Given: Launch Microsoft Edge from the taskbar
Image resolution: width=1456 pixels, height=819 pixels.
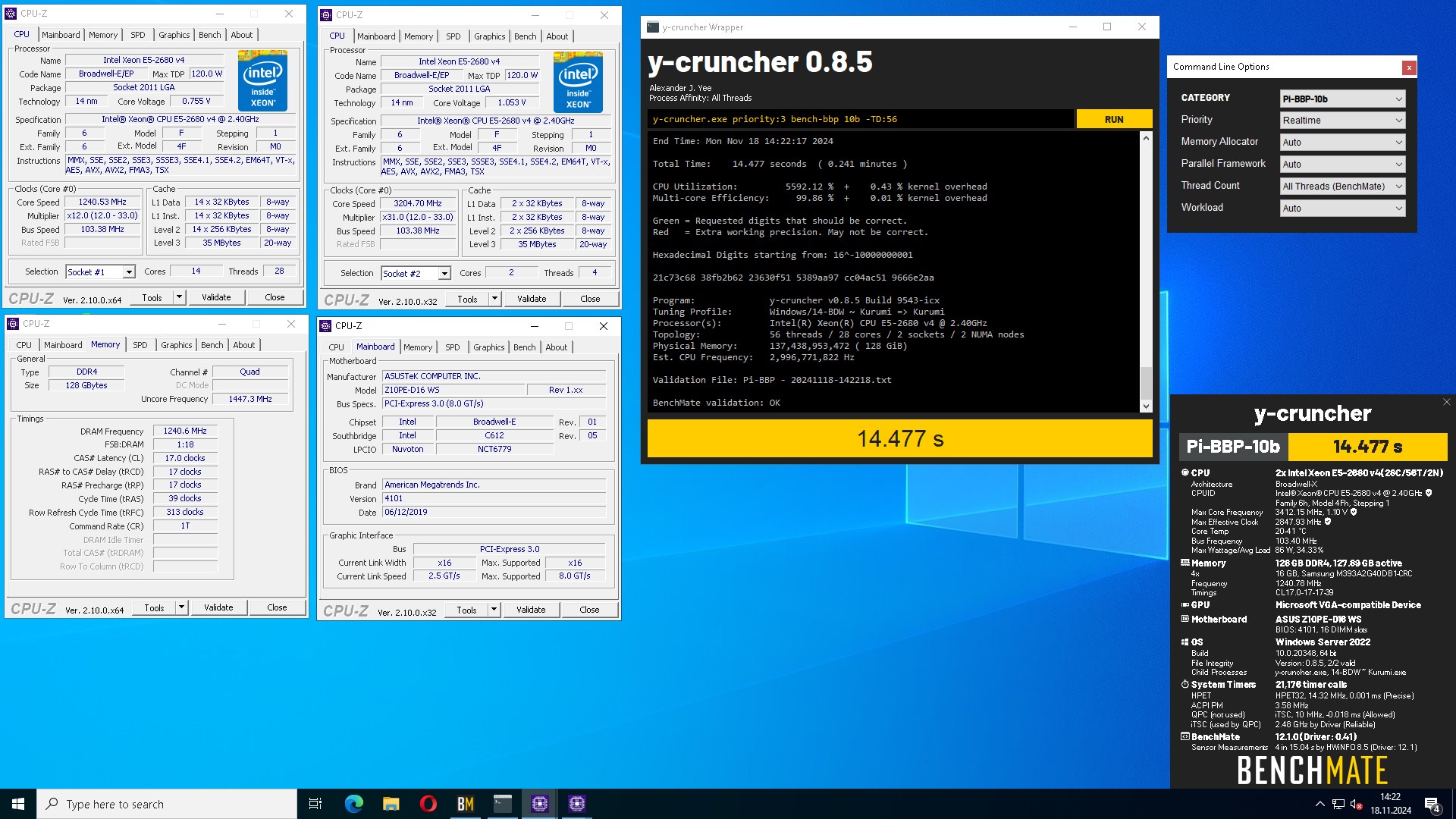Looking at the screenshot, I should (353, 804).
